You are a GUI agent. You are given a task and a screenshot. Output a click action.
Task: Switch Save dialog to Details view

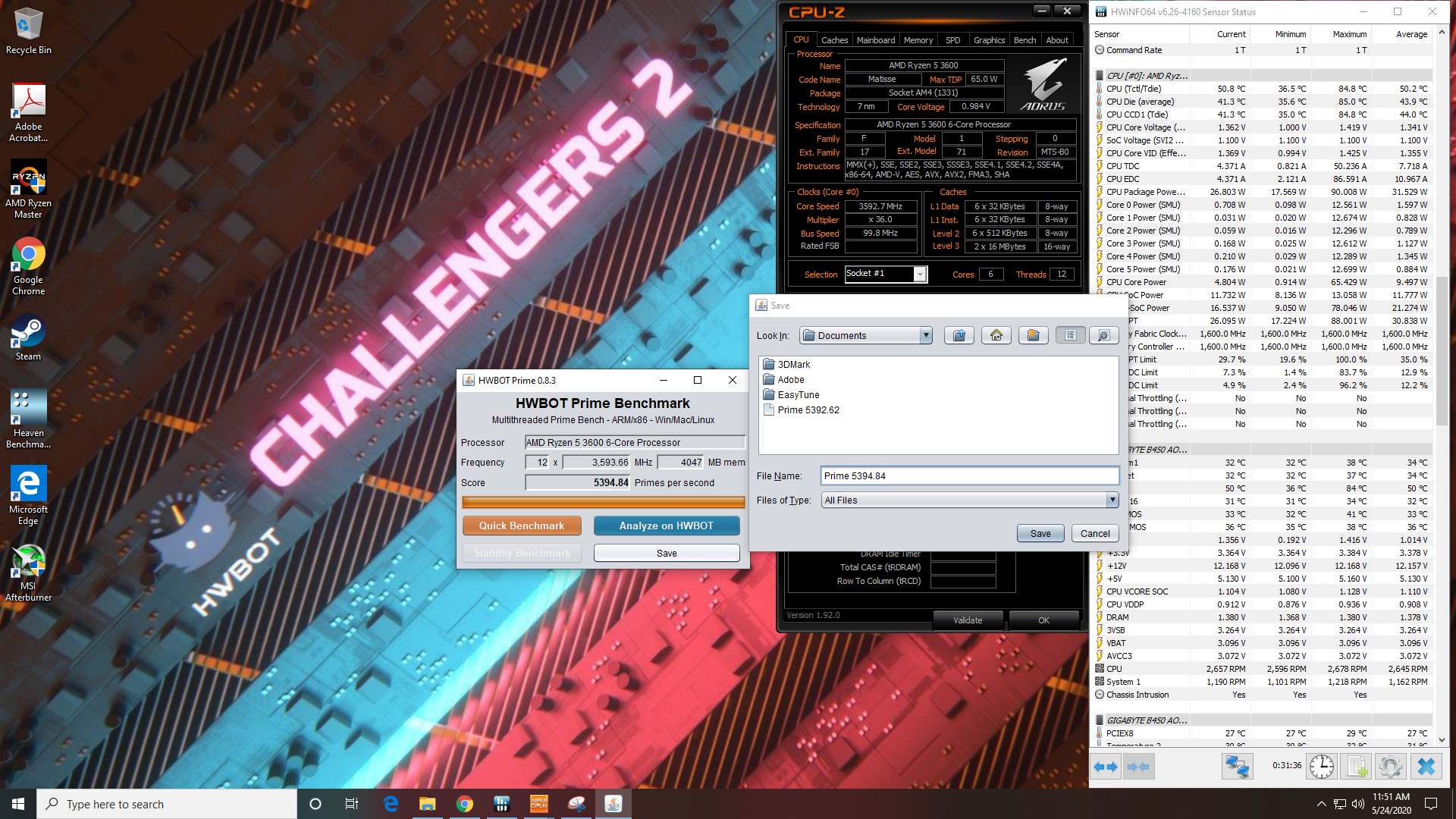click(x=1103, y=335)
